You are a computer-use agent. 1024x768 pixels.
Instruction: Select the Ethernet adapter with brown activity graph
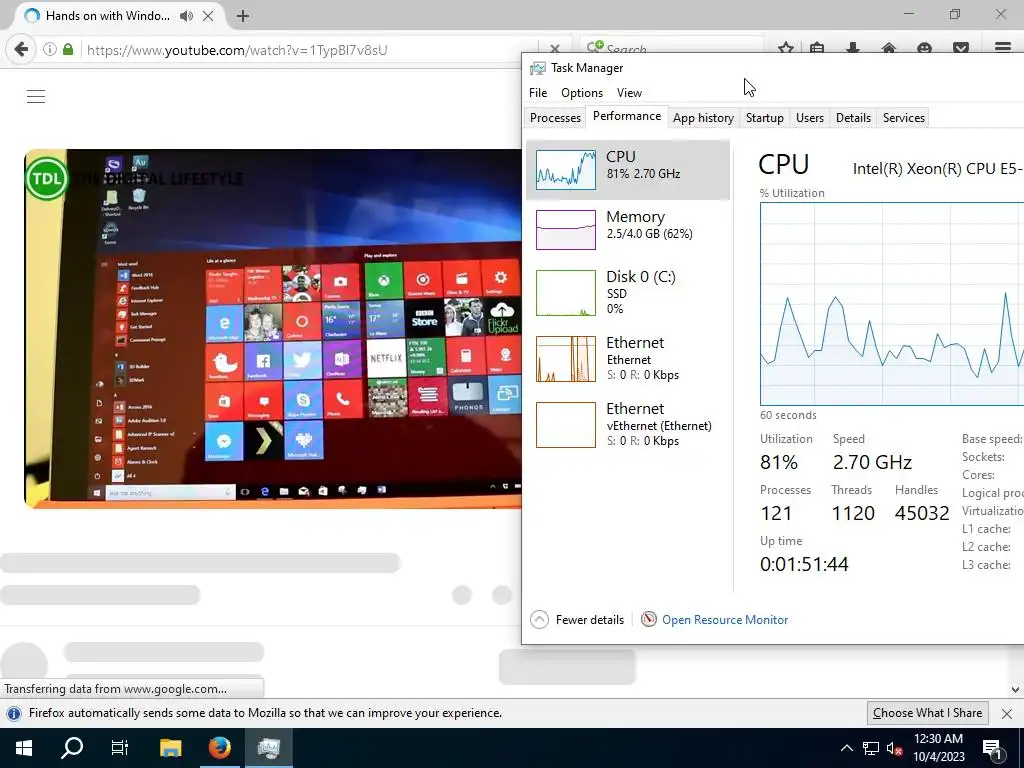point(628,359)
